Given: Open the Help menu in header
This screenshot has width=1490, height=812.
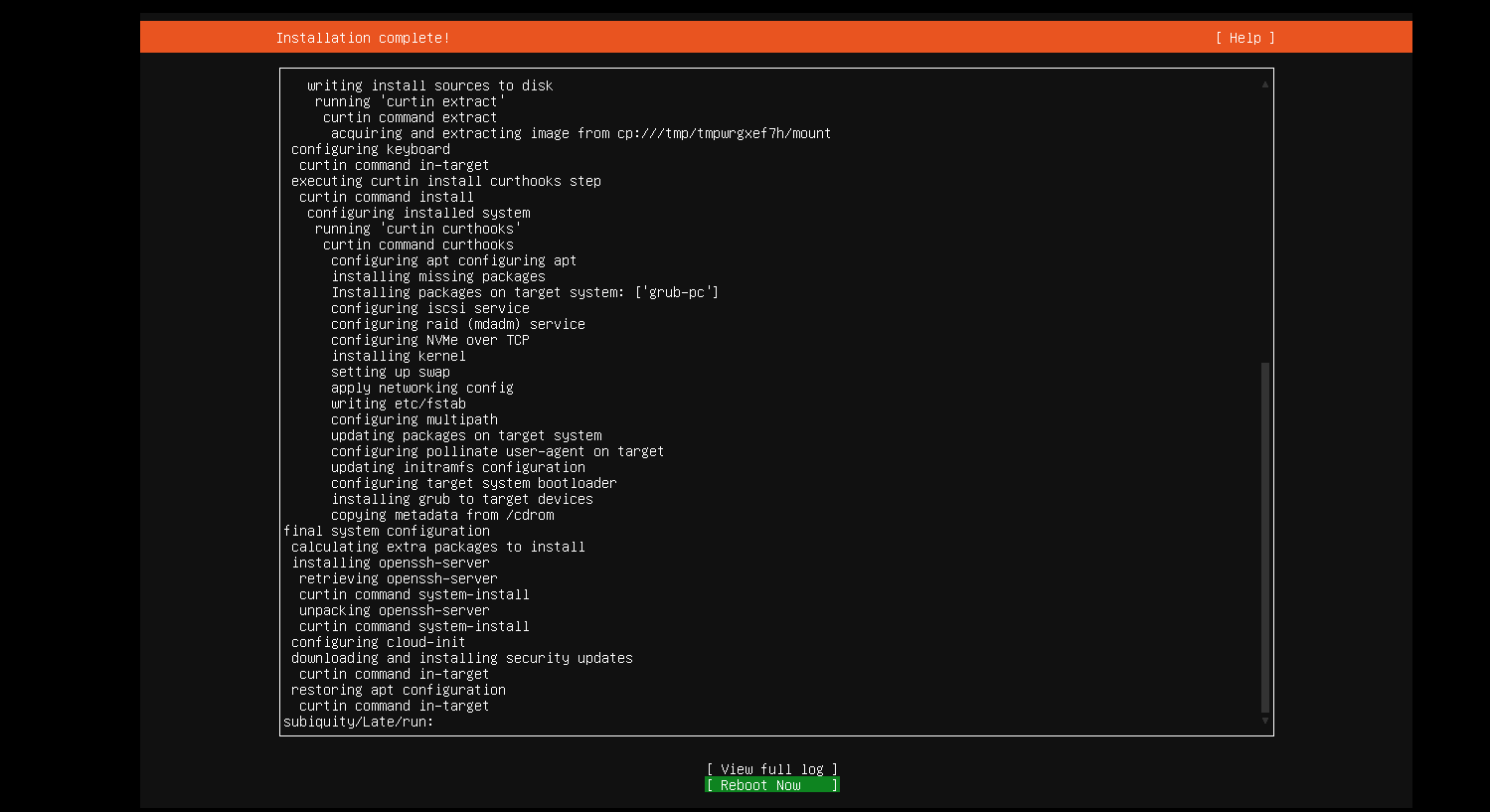Looking at the screenshot, I should click(x=1244, y=38).
